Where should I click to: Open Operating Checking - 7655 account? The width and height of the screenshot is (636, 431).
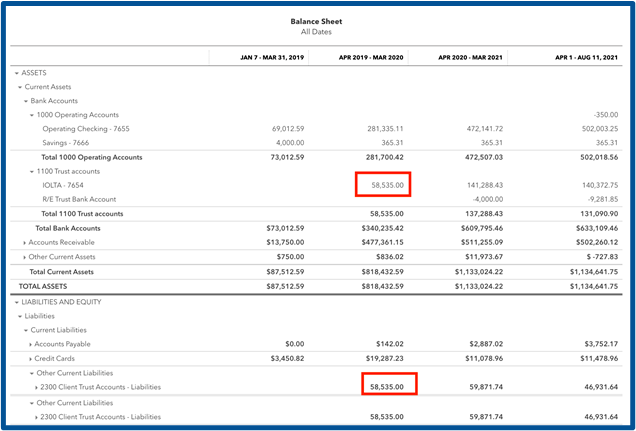pyautogui.click(x=86, y=129)
